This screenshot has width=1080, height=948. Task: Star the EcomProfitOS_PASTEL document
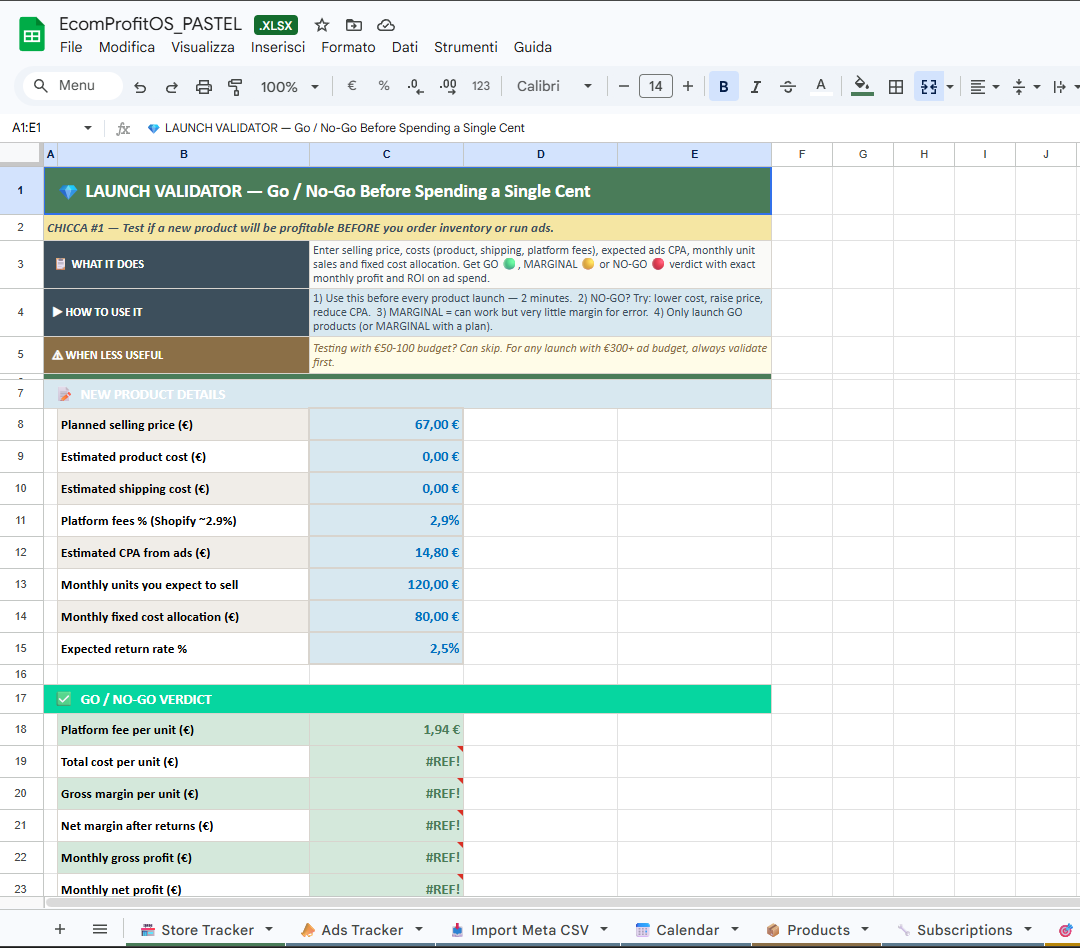pos(322,25)
